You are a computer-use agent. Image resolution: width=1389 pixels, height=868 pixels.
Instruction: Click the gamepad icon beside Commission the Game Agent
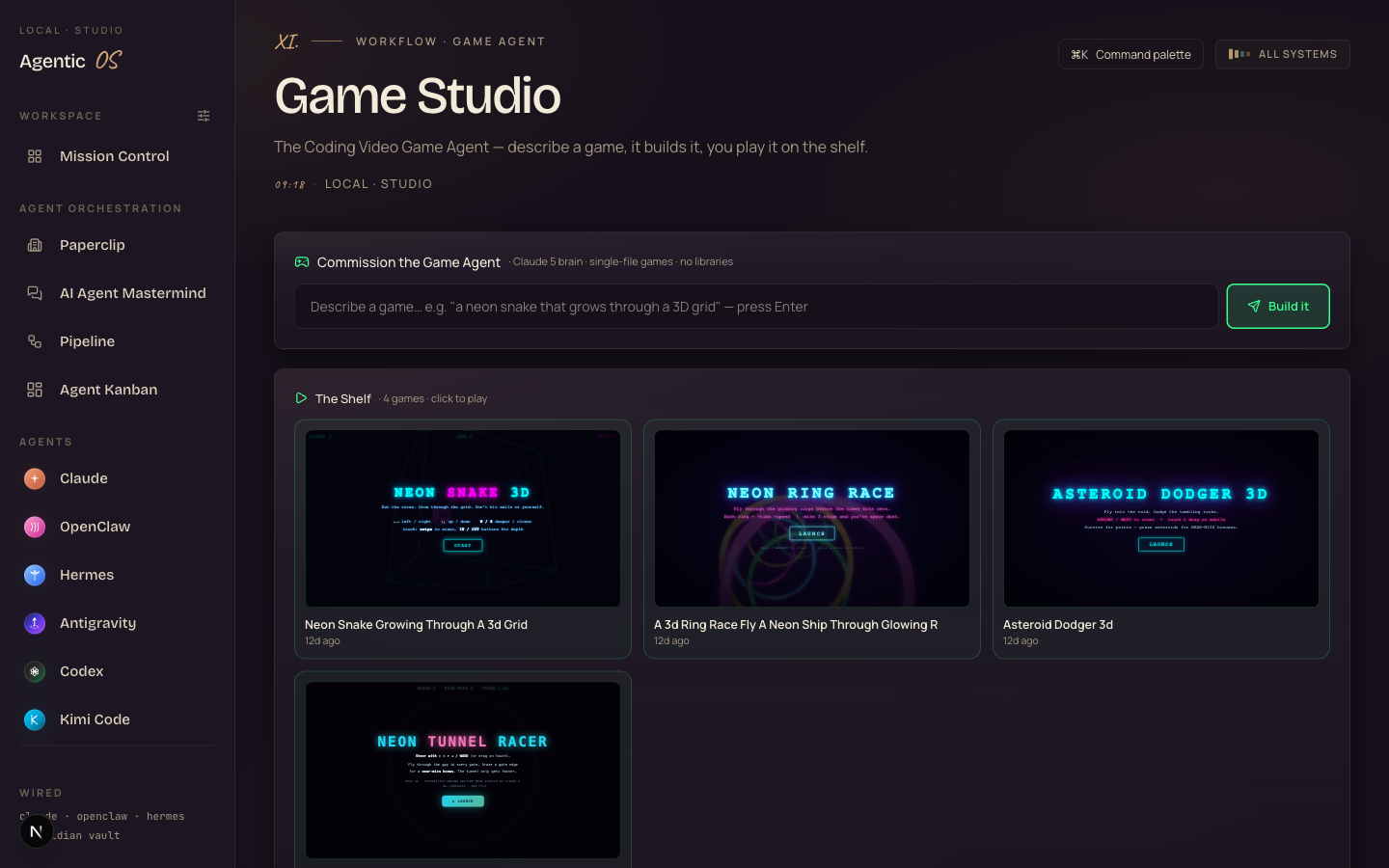pyautogui.click(x=302, y=262)
